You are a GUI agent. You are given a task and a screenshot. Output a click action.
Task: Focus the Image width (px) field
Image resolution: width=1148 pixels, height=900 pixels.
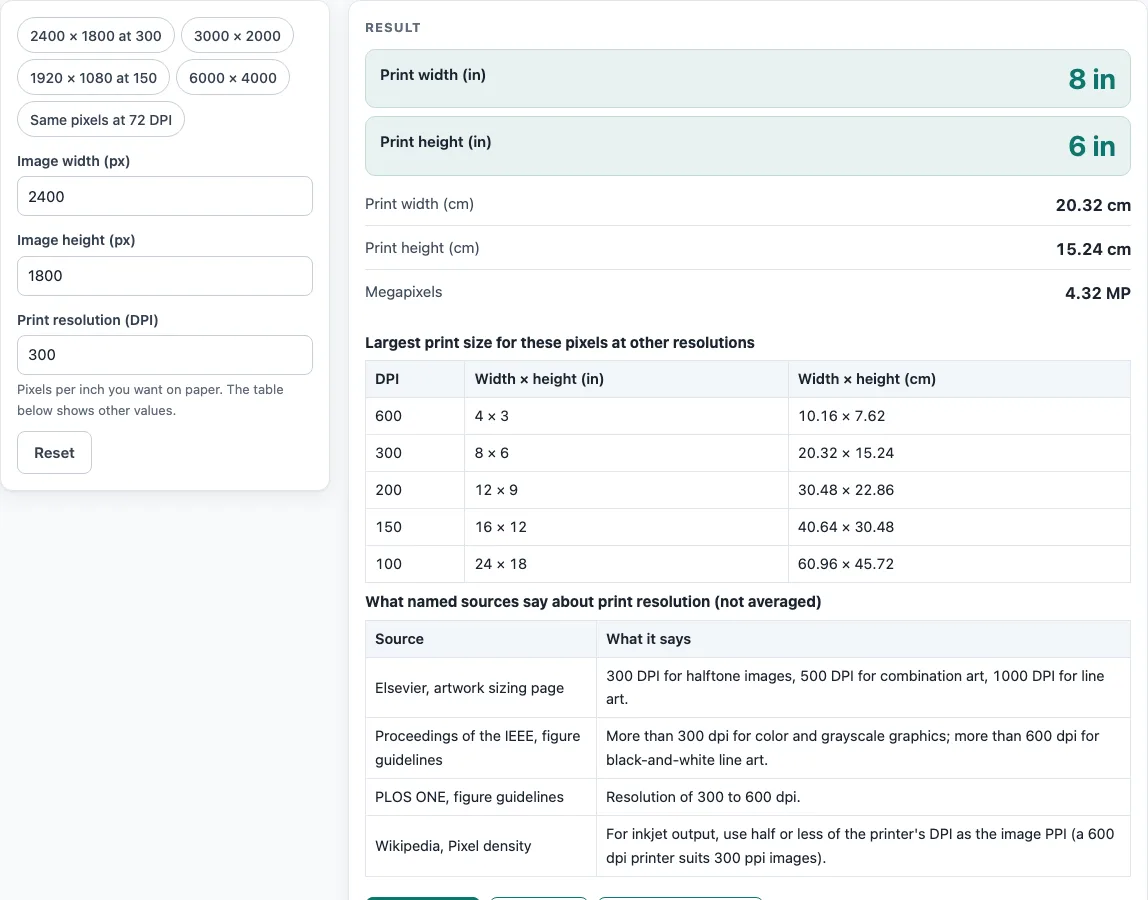165,196
